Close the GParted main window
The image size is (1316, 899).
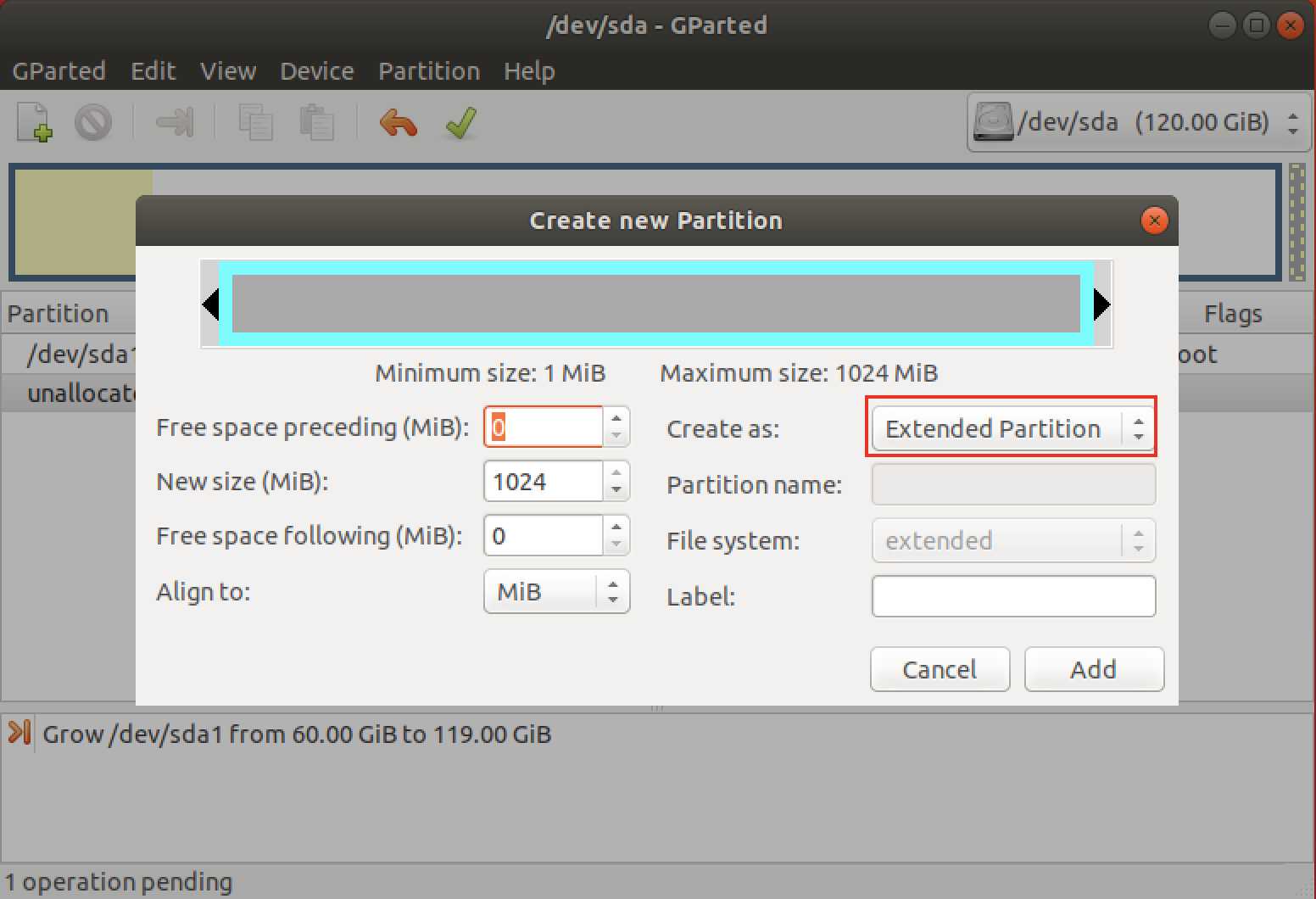(1290, 25)
